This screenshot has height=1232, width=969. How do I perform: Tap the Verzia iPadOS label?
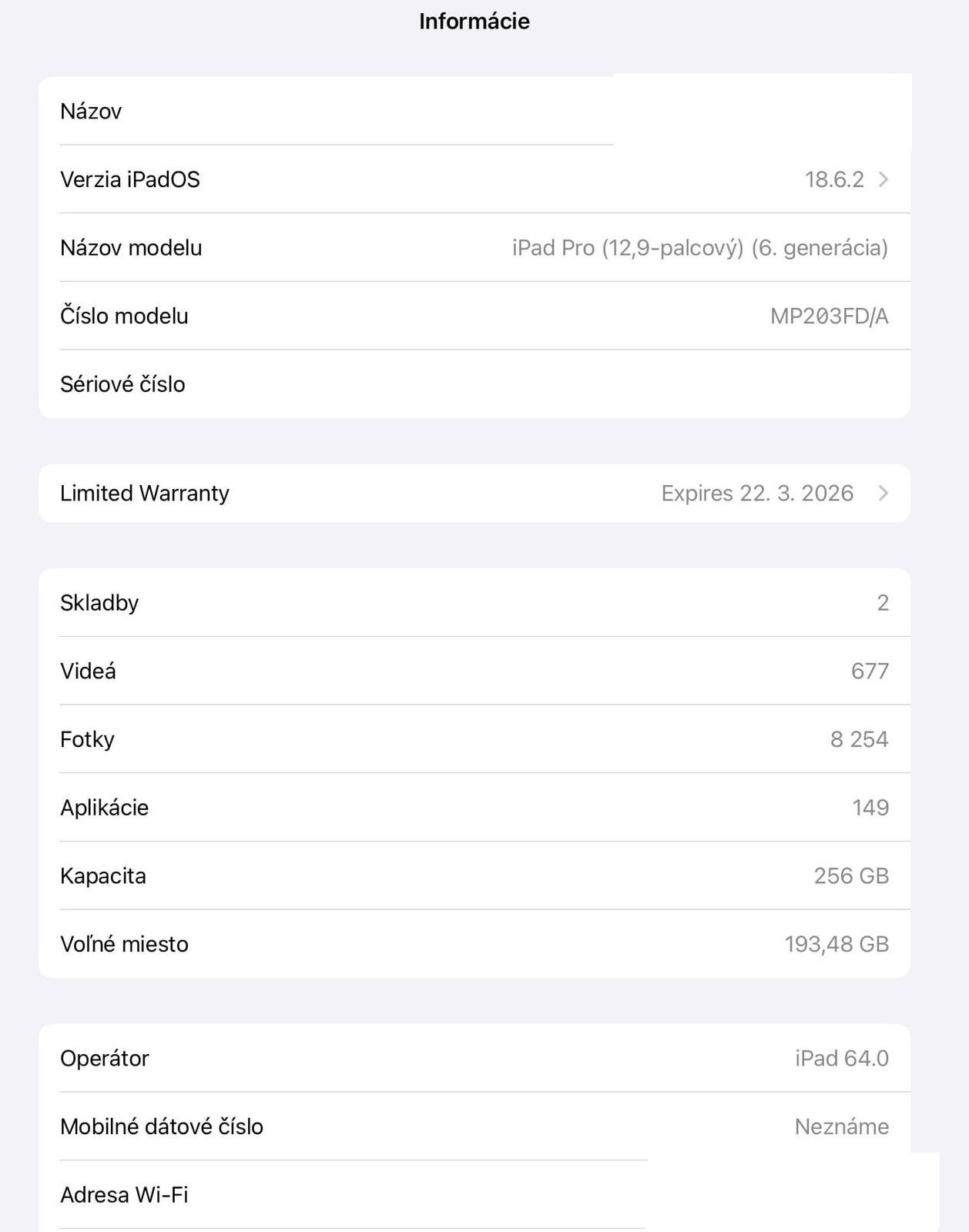click(x=130, y=179)
